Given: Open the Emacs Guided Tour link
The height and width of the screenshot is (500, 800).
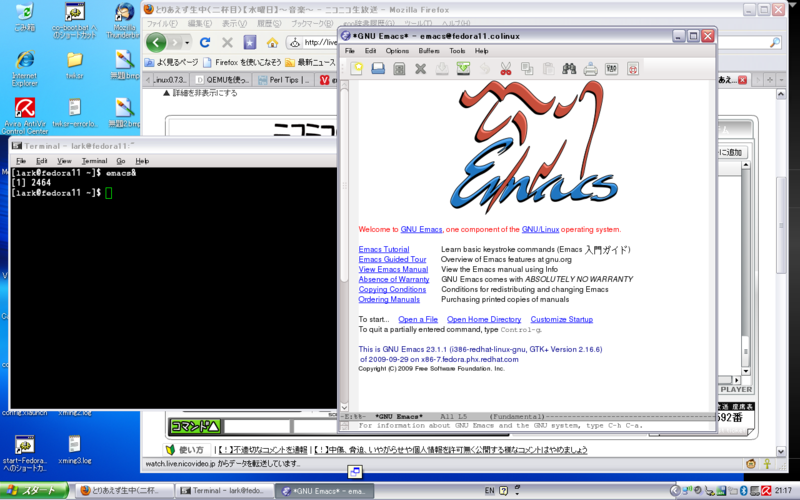Looking at the screenshot, I should tap(392, 259).
